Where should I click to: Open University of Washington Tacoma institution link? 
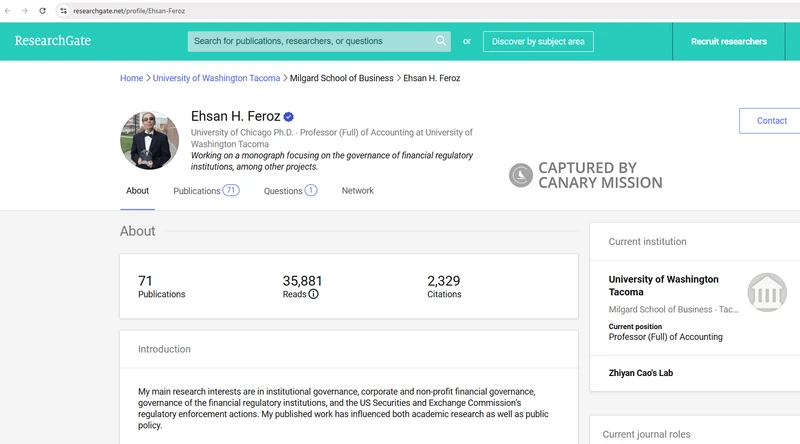click(663, 286)
